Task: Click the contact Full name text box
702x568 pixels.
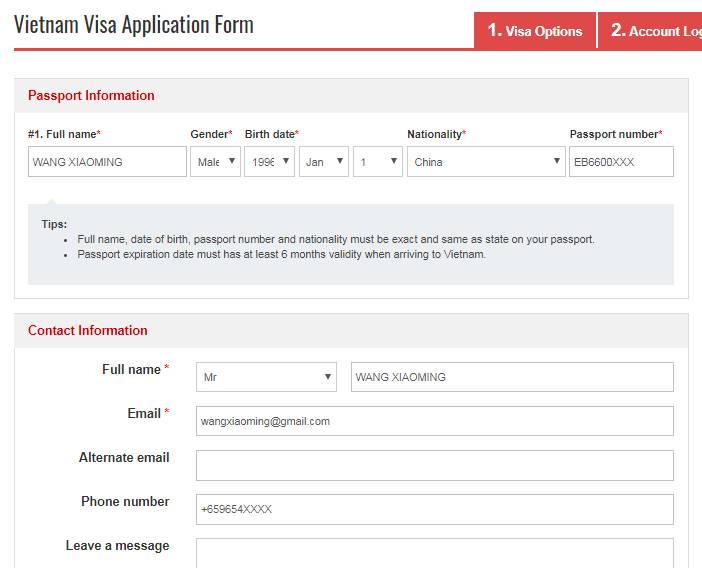Action: (x=512, y=377)
